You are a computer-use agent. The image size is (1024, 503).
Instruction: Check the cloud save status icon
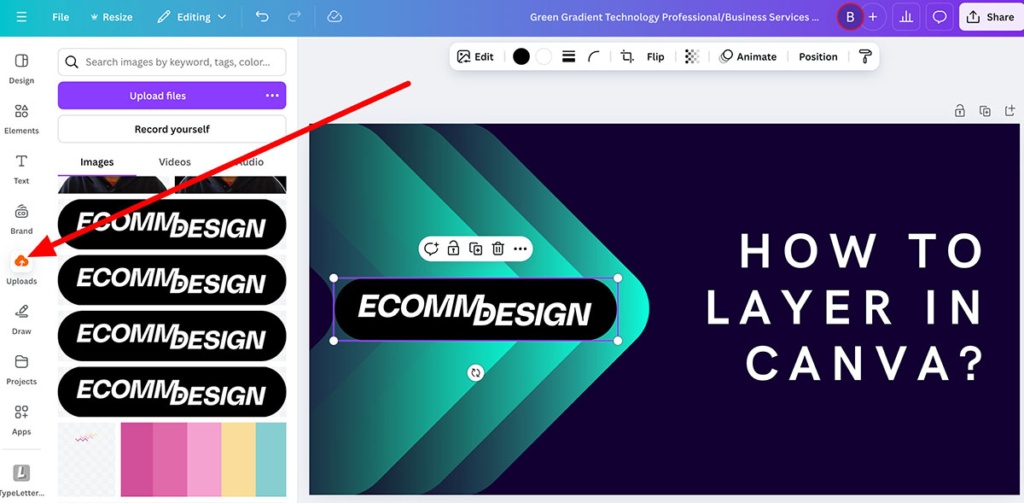(335, 17)
